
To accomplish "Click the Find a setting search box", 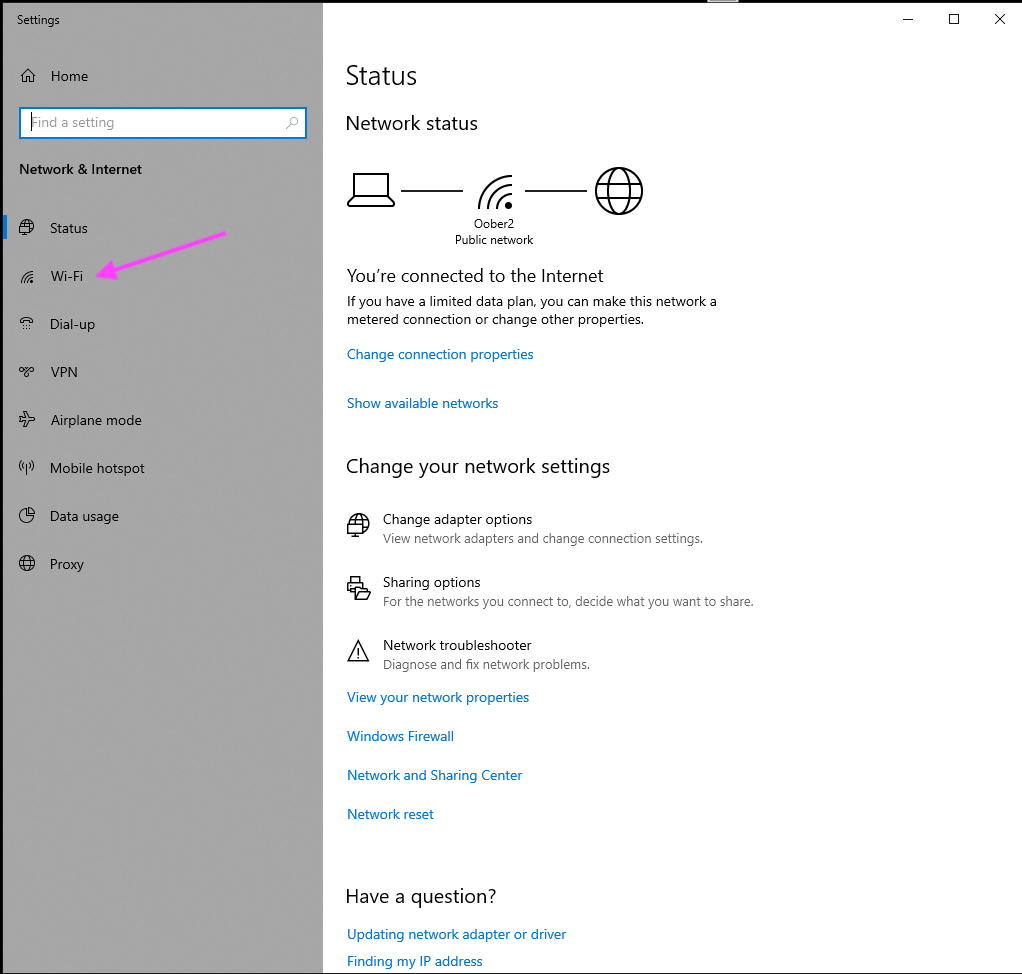I will 163,122.
